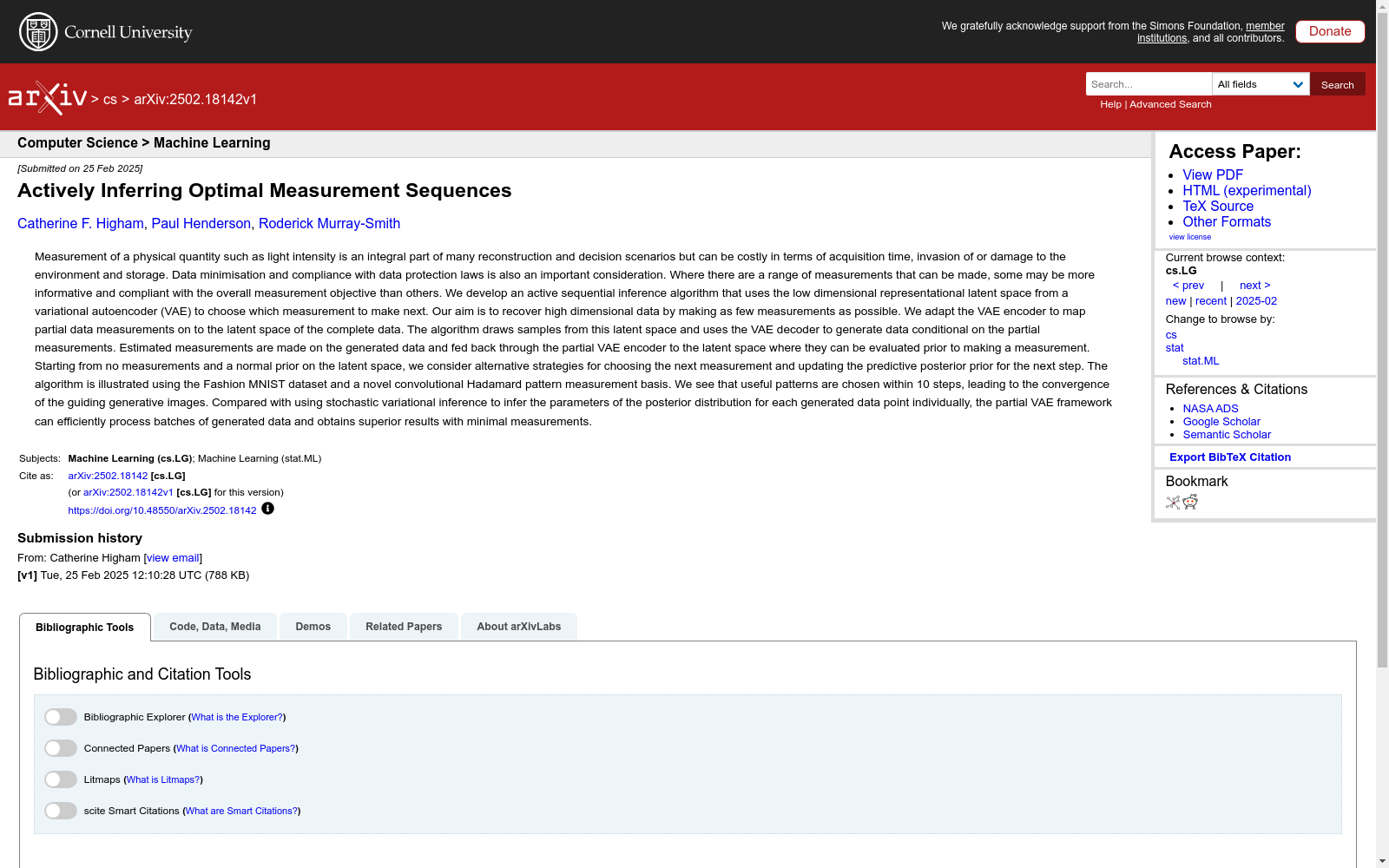Enable the Connected Papers toggle
This screenshot has width=1389, height=868.
(61, 748)
